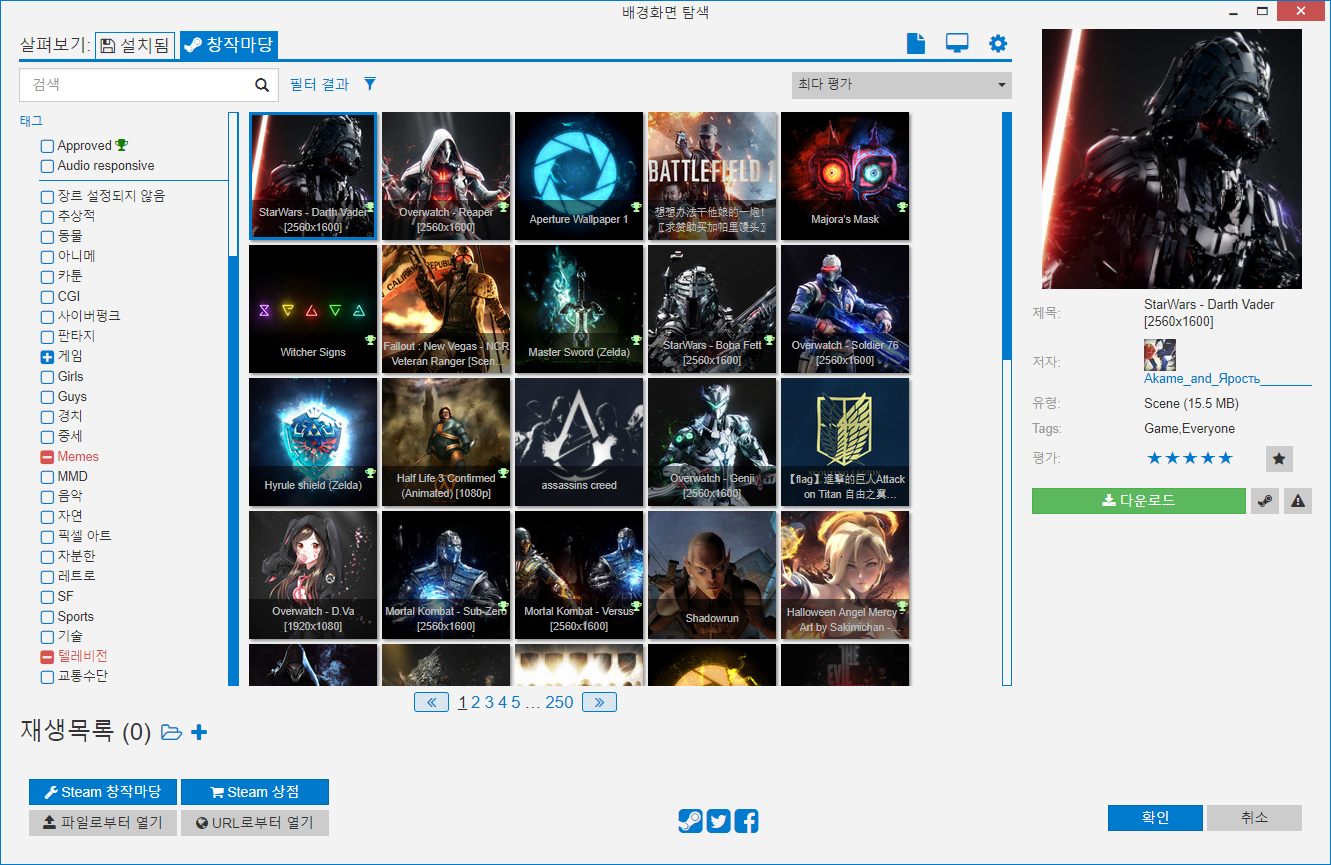Click the author avatar image
The image size is (1331, 865).
(x=1160, y=355)
